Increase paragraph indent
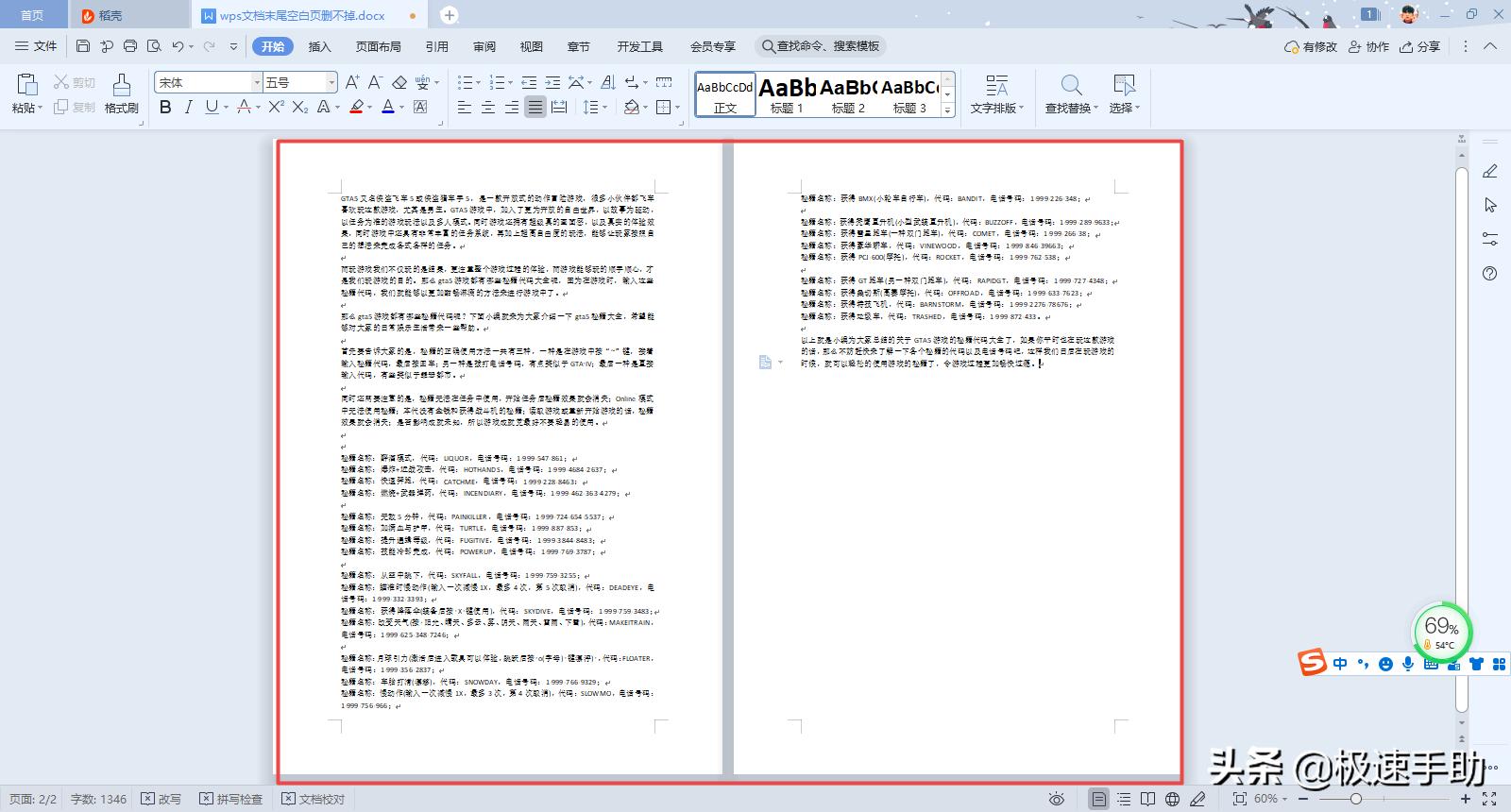Image resolution: width=1511 pixels, height=812 pixels. pos(552,82)
